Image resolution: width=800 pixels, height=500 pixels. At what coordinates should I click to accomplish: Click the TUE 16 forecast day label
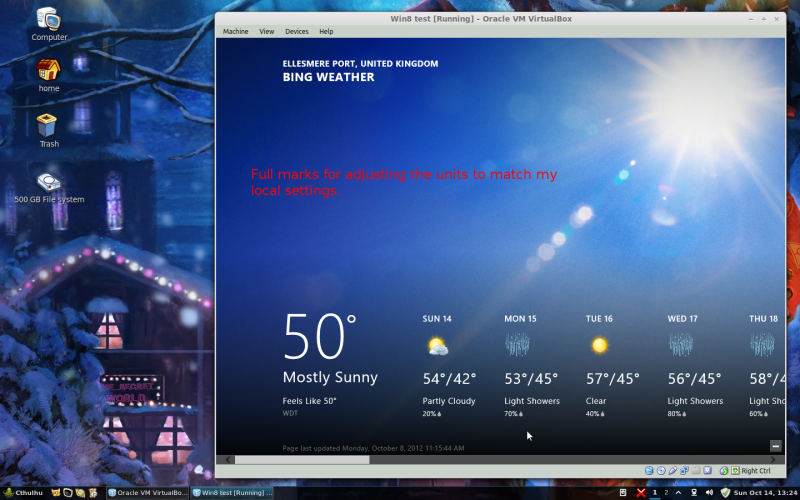point(599,319)
